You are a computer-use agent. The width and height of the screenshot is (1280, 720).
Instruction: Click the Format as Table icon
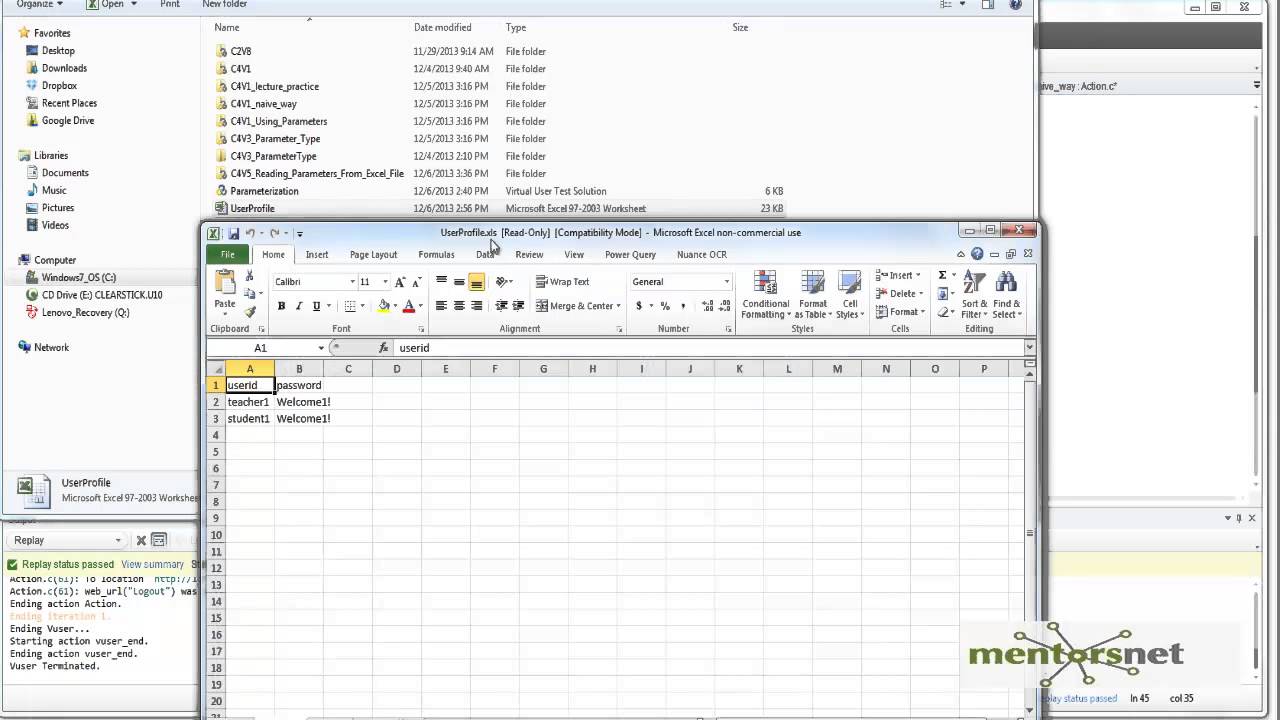[x=812, y=295]
